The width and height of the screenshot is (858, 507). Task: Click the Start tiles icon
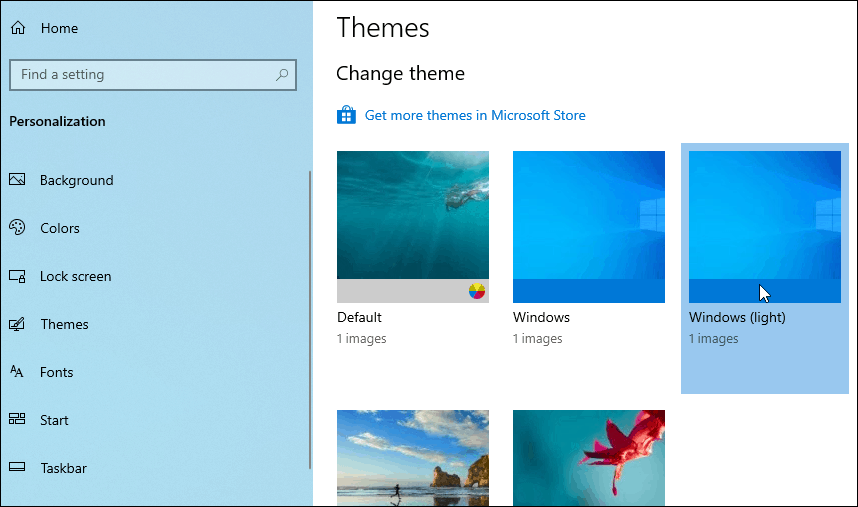[17, 419]
